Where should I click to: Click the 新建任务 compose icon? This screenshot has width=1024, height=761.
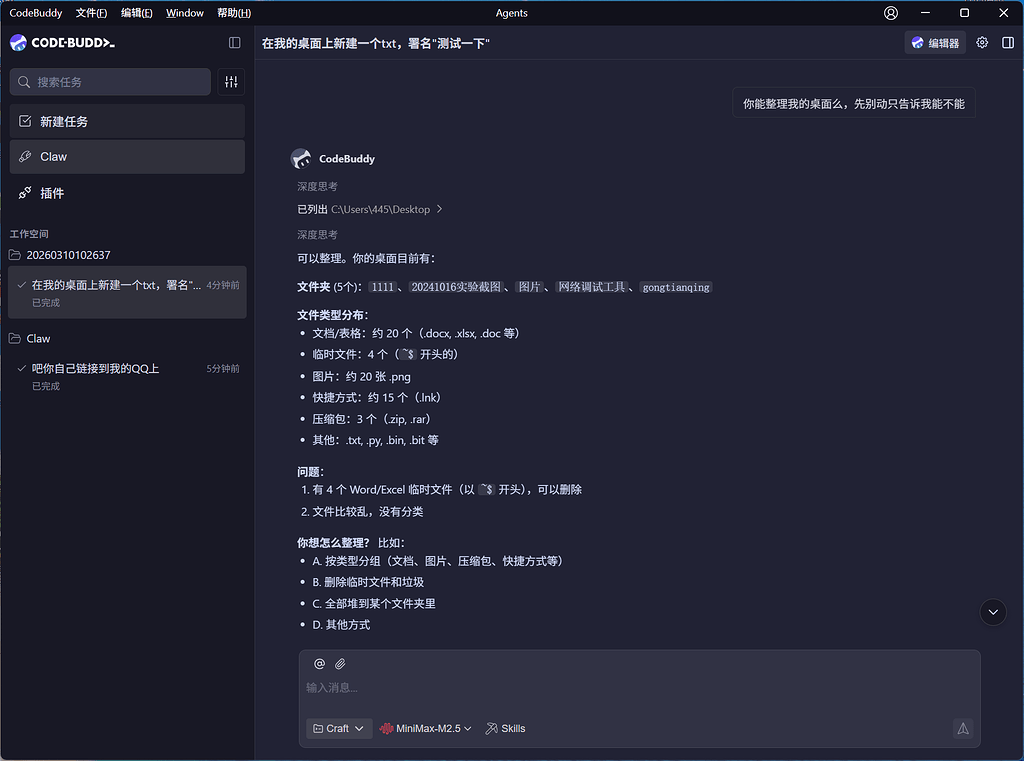[25, 121]
